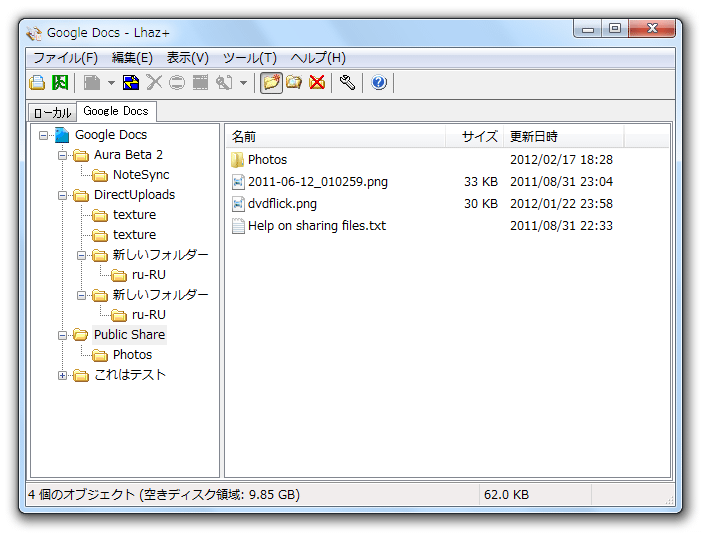Open the ファイル(F) menu
The image size is (704, 533).
(66, 58)
